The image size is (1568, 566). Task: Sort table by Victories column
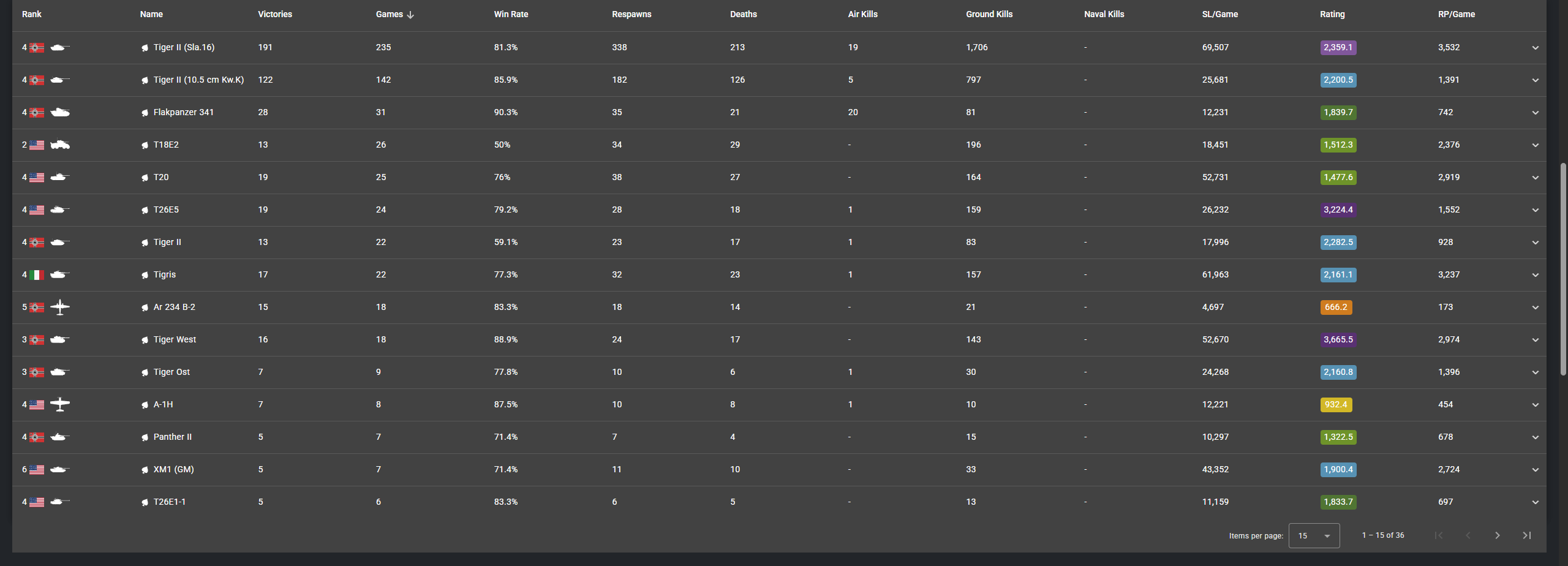click(275, 14)
